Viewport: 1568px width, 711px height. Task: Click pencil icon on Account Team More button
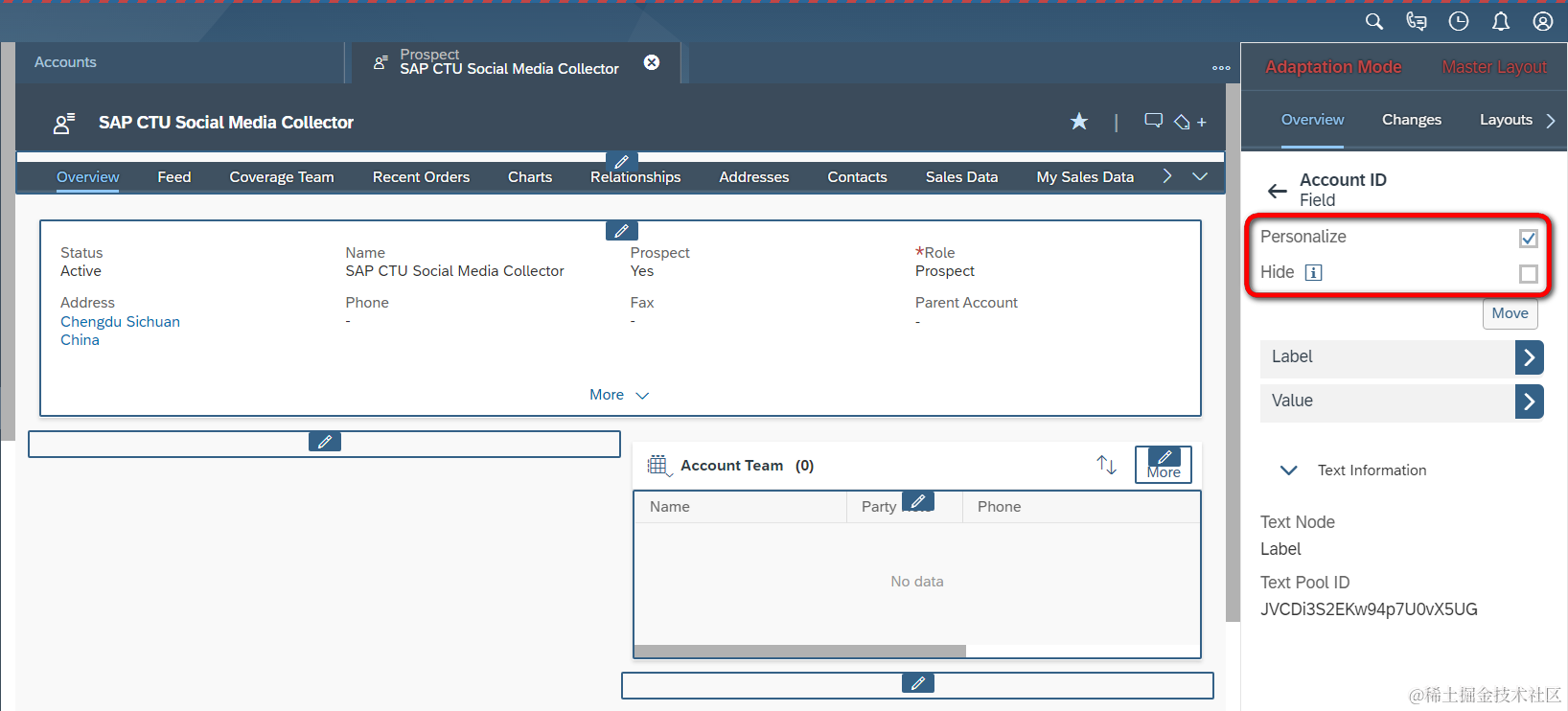pos(1164,457)
